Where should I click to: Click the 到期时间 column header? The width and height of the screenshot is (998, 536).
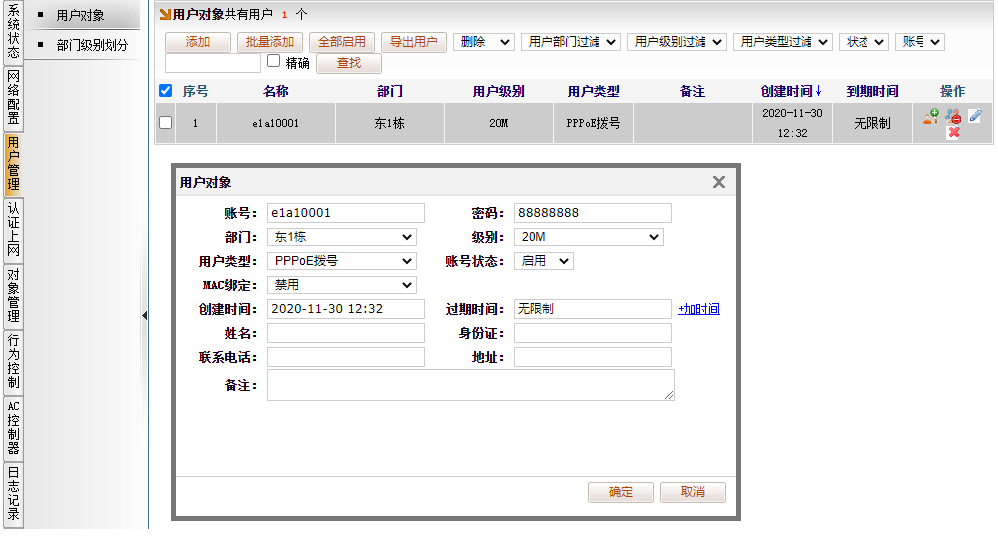pyautogui.click(x=872, y=91)
